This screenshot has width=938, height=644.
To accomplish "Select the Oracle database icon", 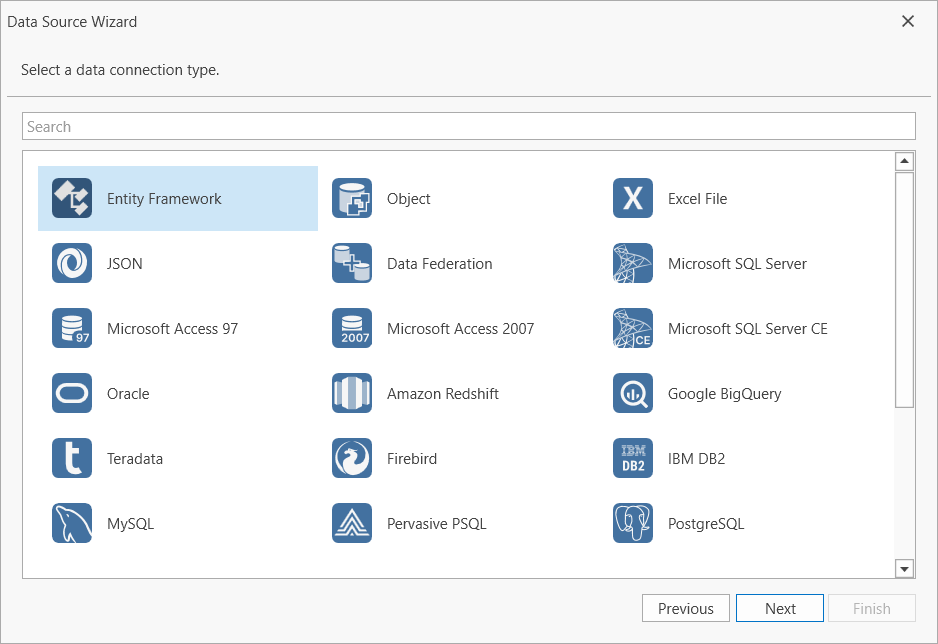I will click(x=70, y=393).
